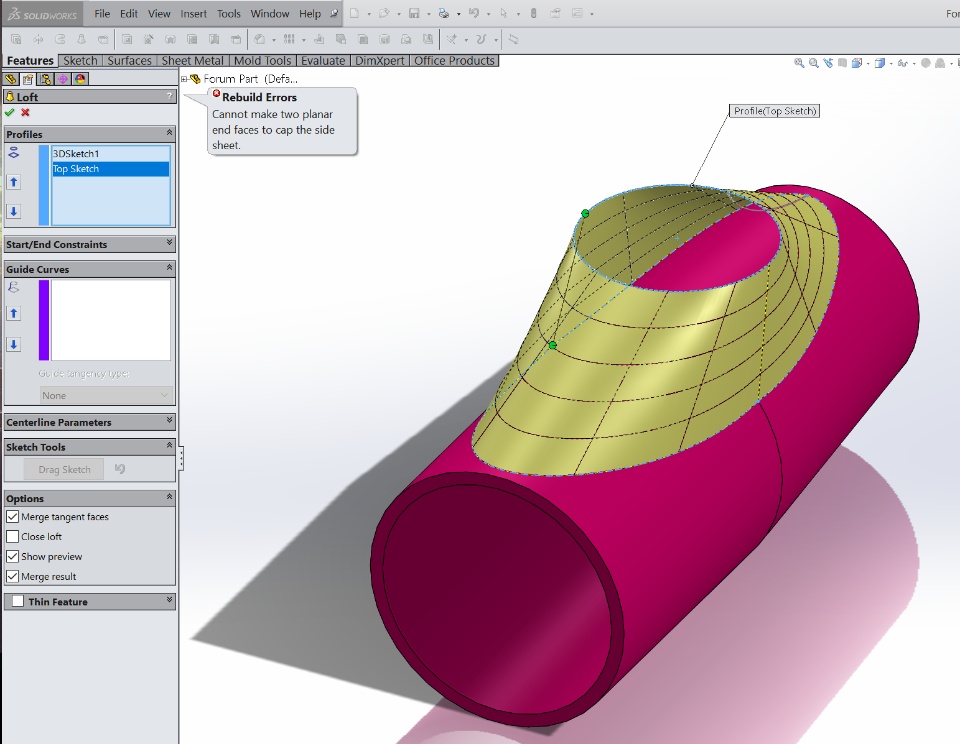960x744 pixels.
Task: Move guide curve up arrow
Action: pyautogui.click(x=14, y=314)
